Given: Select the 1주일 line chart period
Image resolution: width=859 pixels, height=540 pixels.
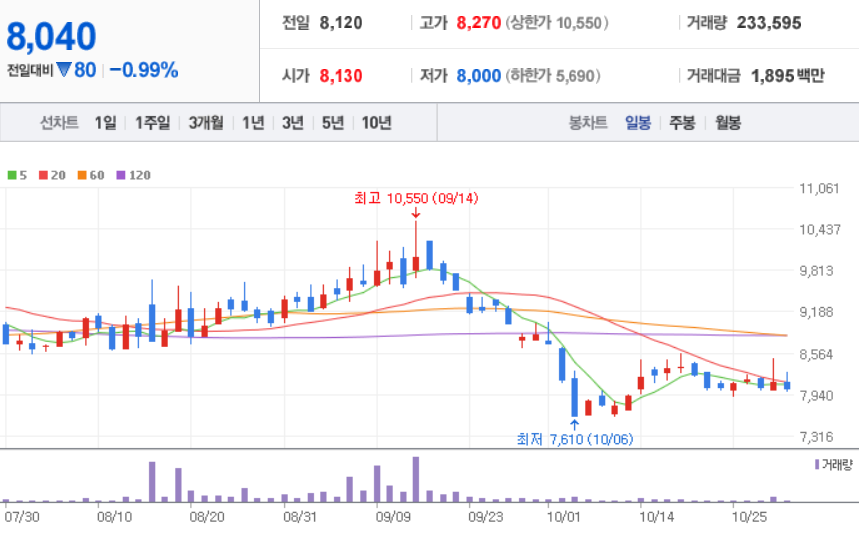Looking at the screenshot, I should (152, 123).
